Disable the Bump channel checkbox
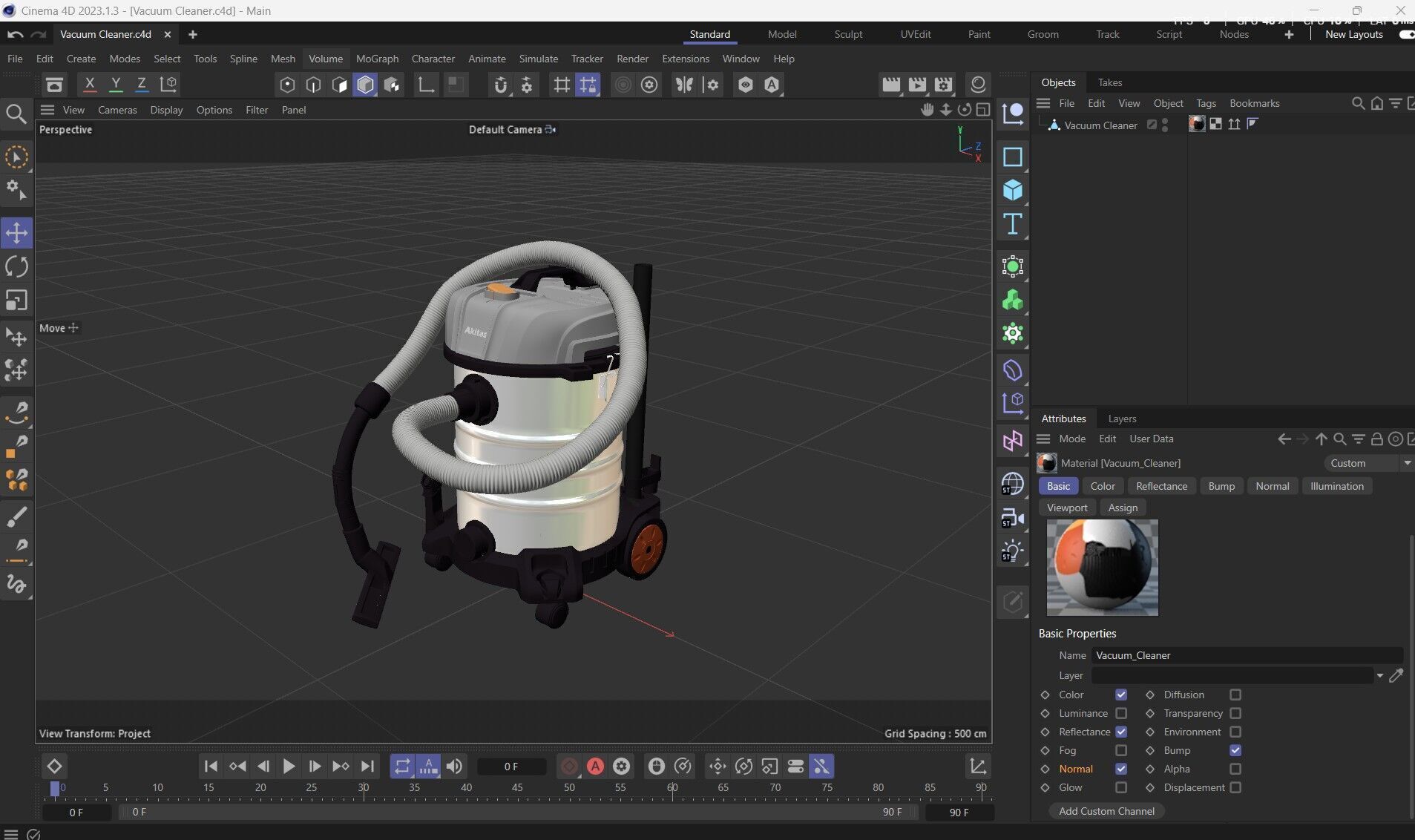This screenshot has height=840, width=1415. (x=1235, y=750)
